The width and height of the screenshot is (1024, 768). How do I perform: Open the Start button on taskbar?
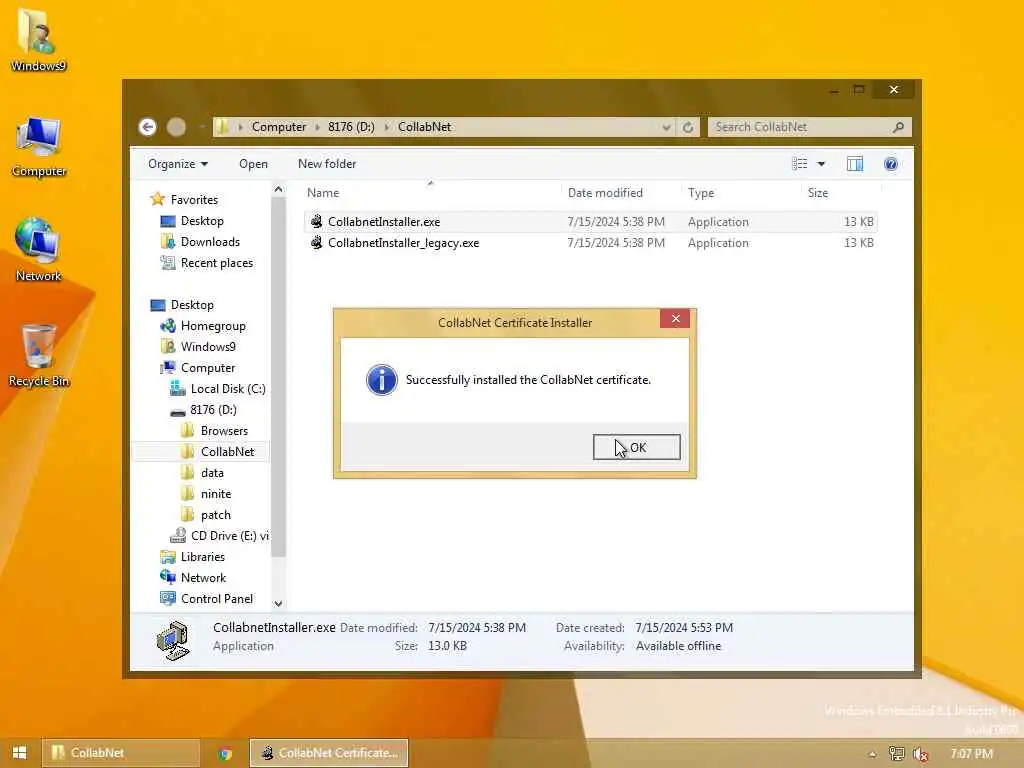(19, 753)
